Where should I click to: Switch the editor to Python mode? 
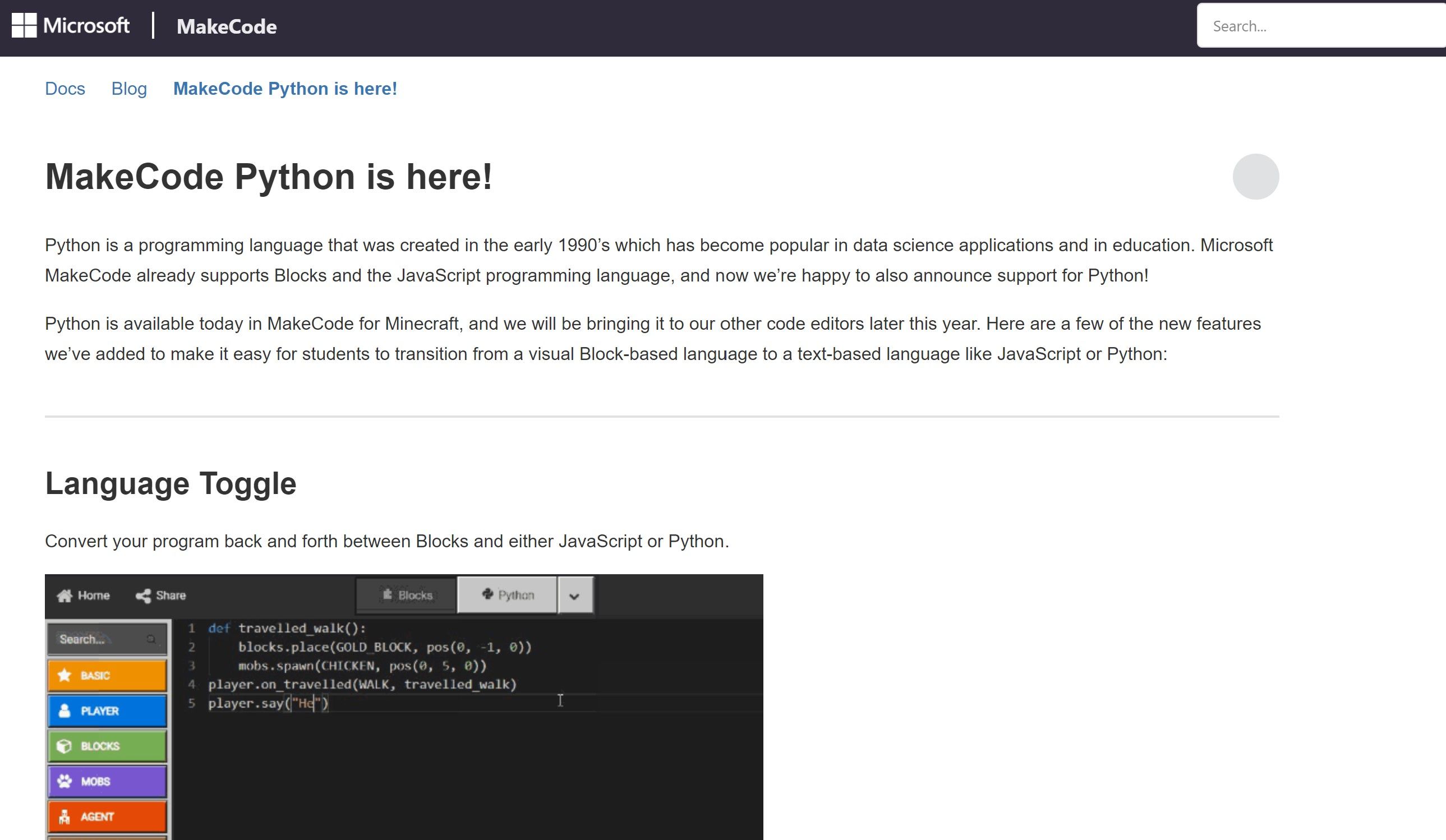[507, 595]
